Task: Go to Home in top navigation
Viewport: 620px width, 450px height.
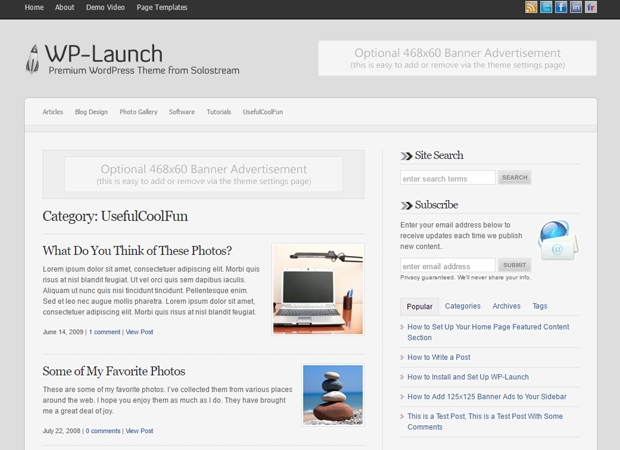Action: [34, 7]
